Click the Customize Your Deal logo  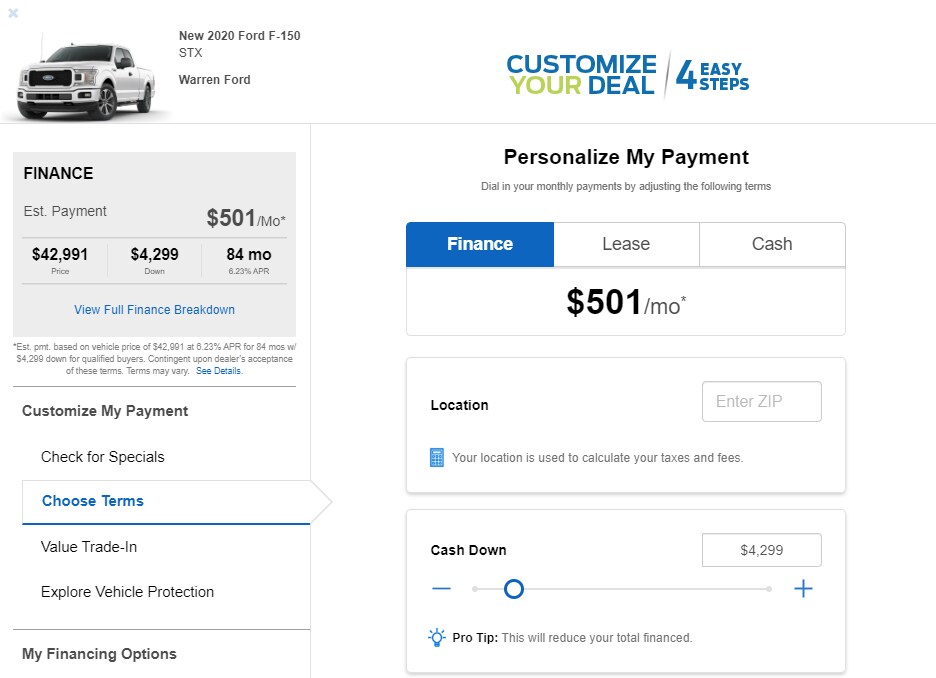tap(627, 75)
